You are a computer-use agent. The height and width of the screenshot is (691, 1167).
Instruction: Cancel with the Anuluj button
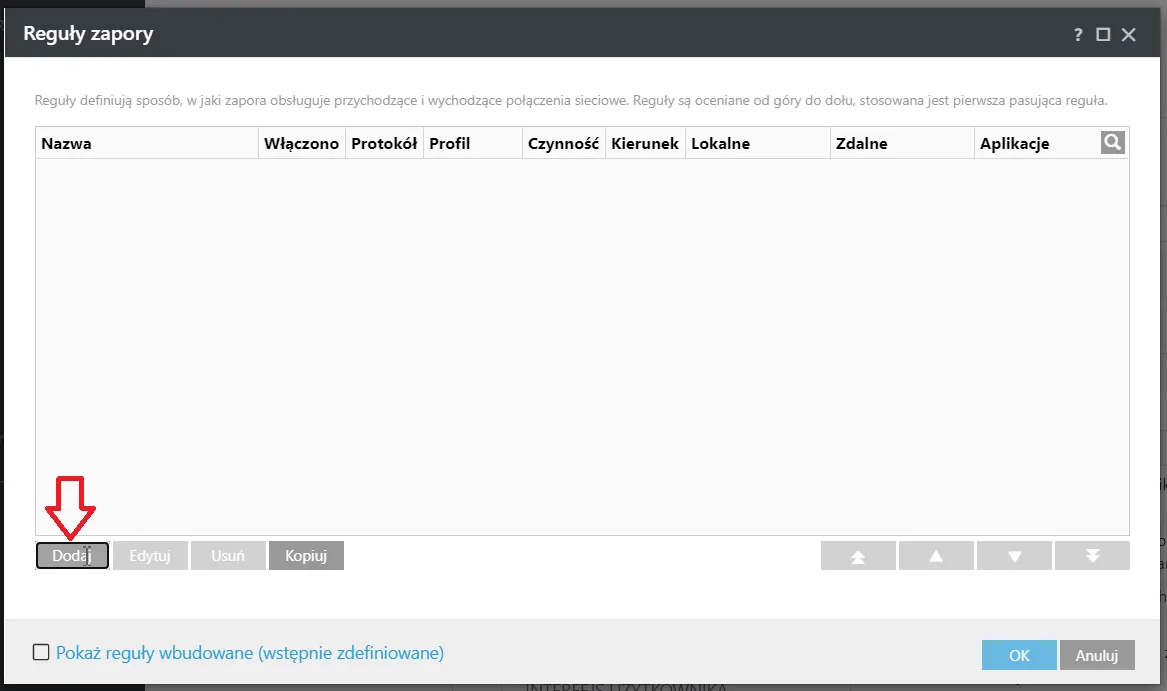1097,655
